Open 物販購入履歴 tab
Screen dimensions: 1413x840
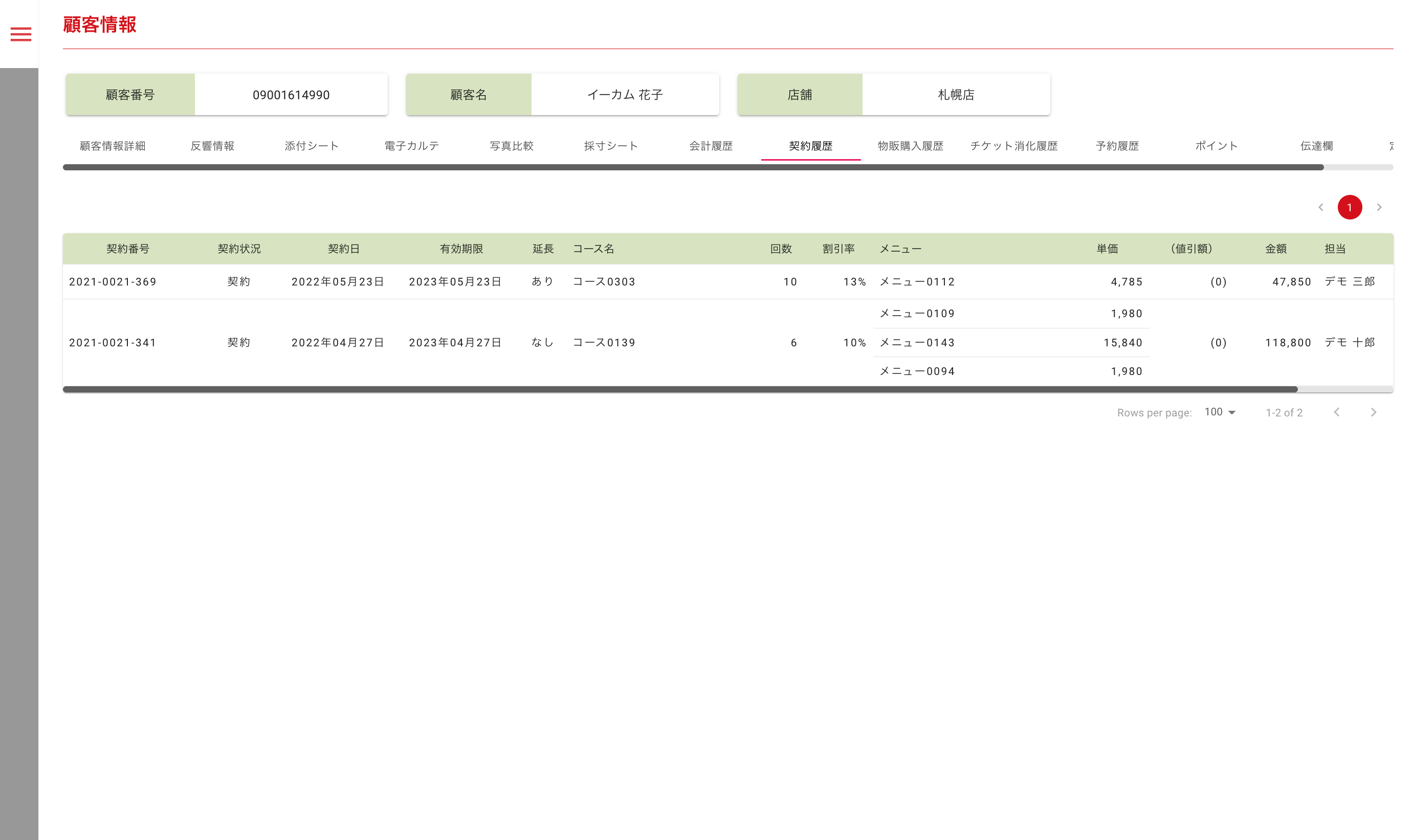click(911, 146)
